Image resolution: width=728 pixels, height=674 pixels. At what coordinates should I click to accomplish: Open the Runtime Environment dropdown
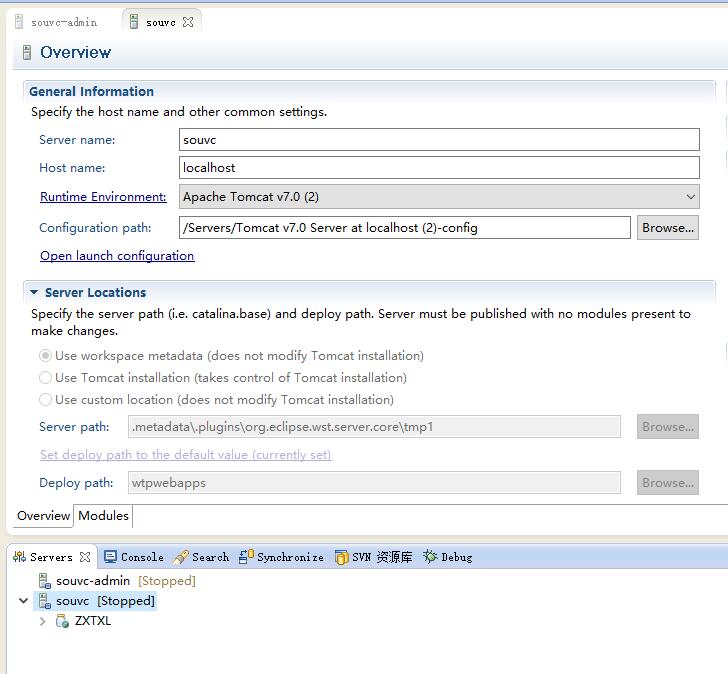click(x=690, y=197)
